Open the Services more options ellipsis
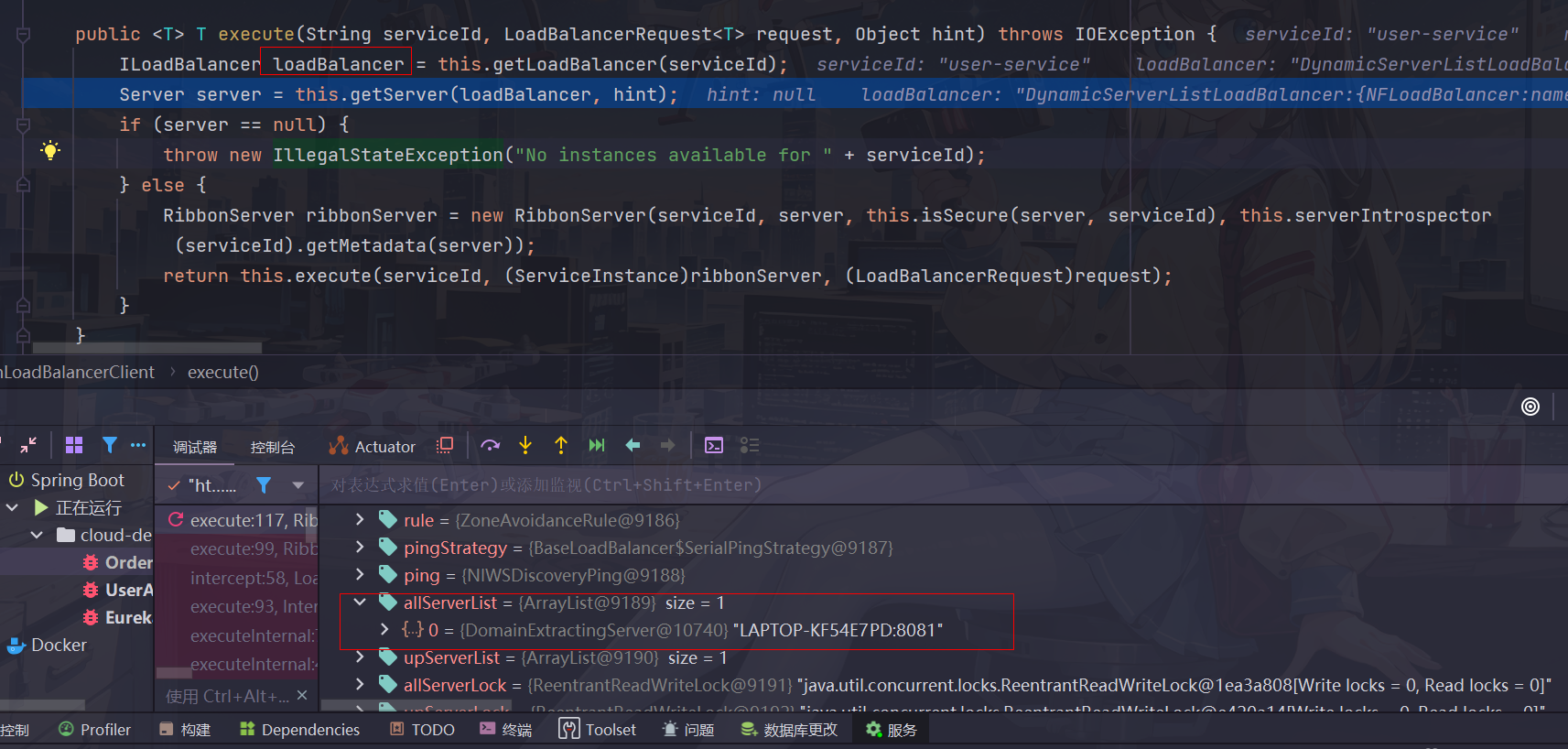The width and height of the screenshot is (1568, 749). 138,445
